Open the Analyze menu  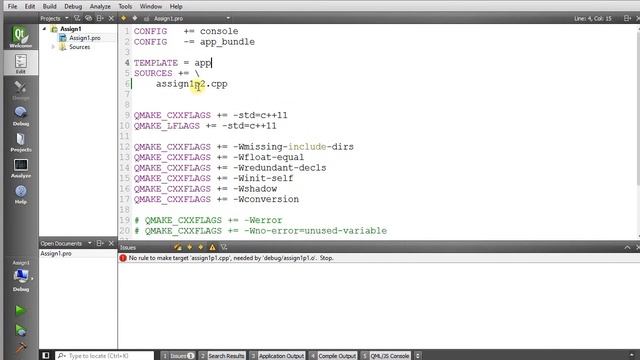tap(100, 7)
